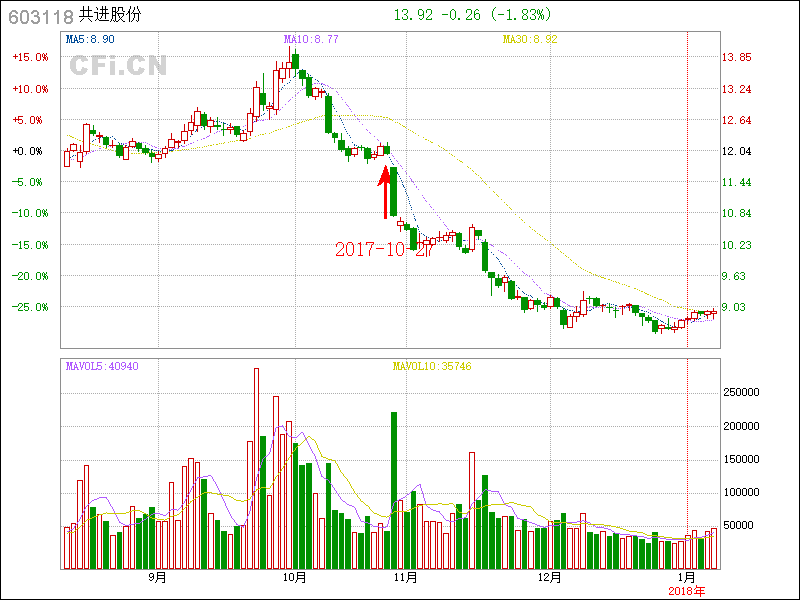Click the CFi.CN watermark logo
This screenshot has width=800, height=600.
118,66
